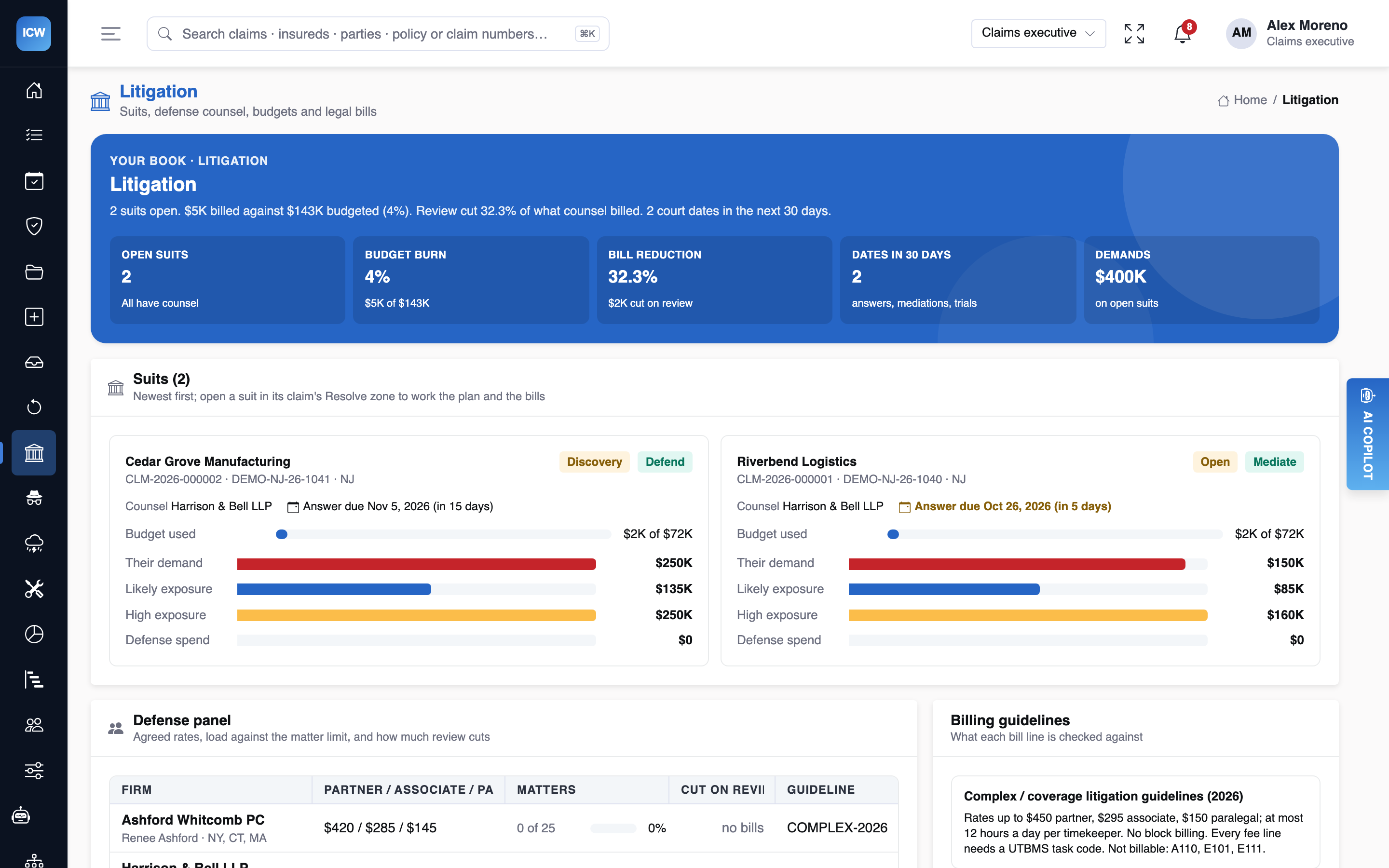
Task: Click the claims search field
Action: coord(378,34)
